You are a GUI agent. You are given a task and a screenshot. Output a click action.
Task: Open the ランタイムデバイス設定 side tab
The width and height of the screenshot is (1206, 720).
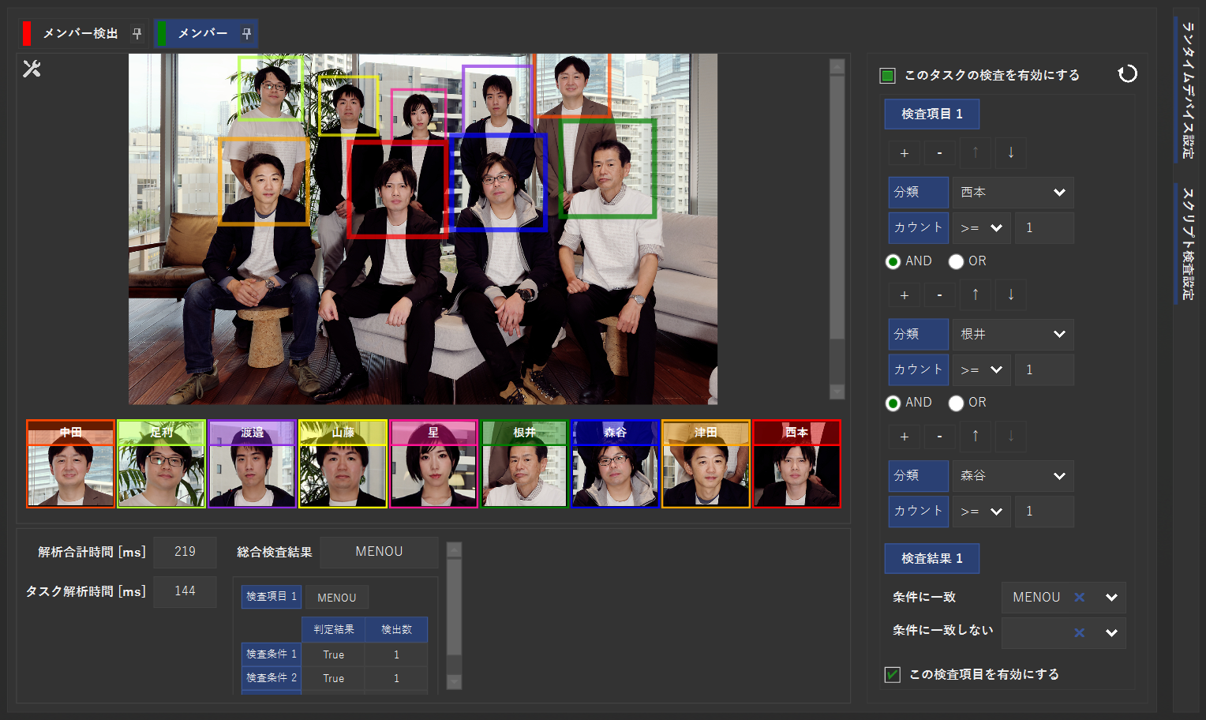pyautogui.click(x=1186, y=90)
